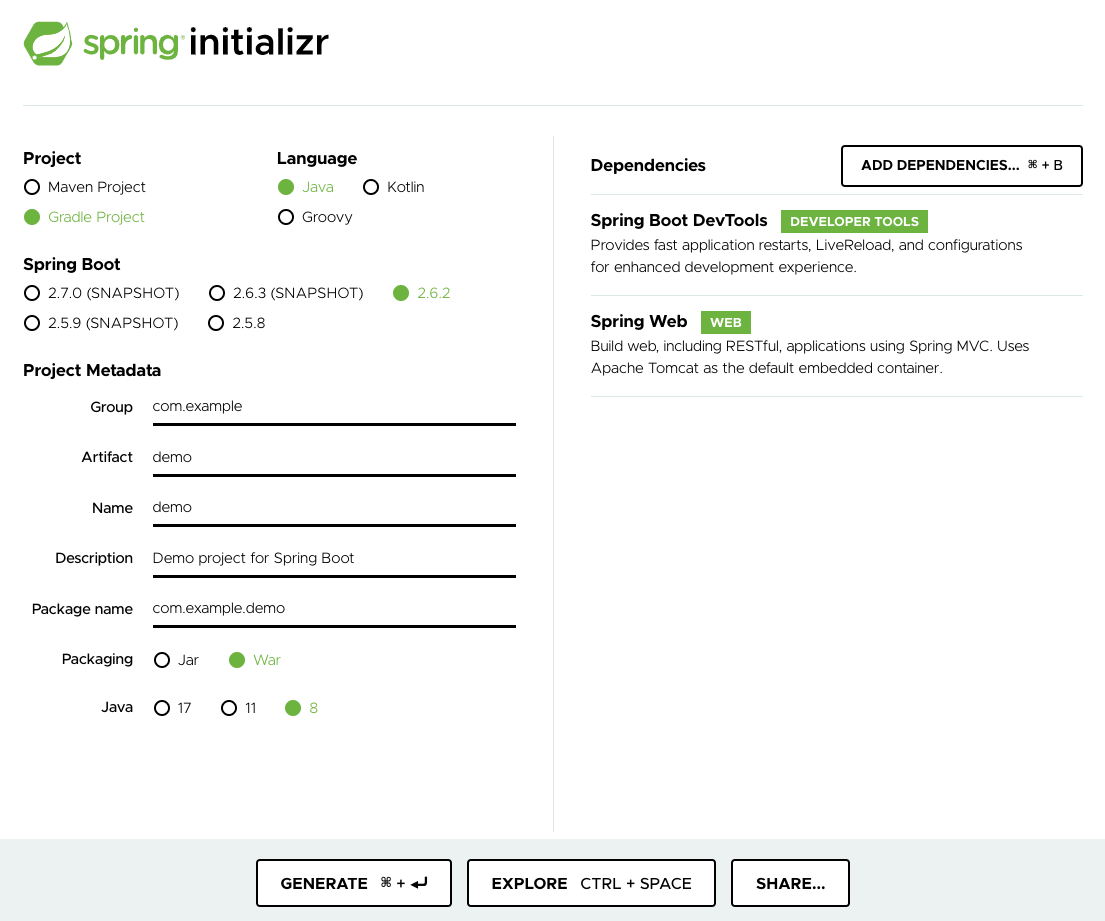
Task: Pick Jar packaging option
Action: [176, 660]
